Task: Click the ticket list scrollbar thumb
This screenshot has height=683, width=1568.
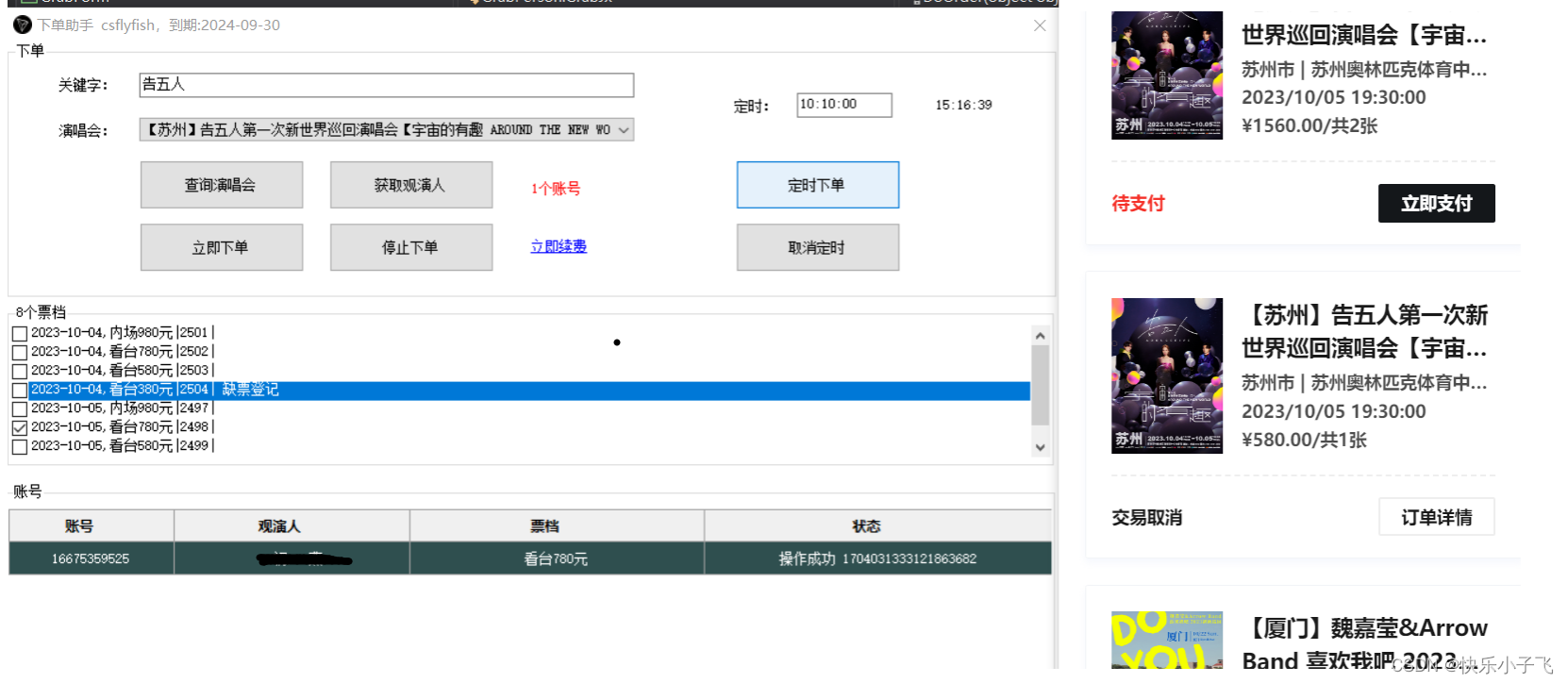Action: click(1041, 385)
